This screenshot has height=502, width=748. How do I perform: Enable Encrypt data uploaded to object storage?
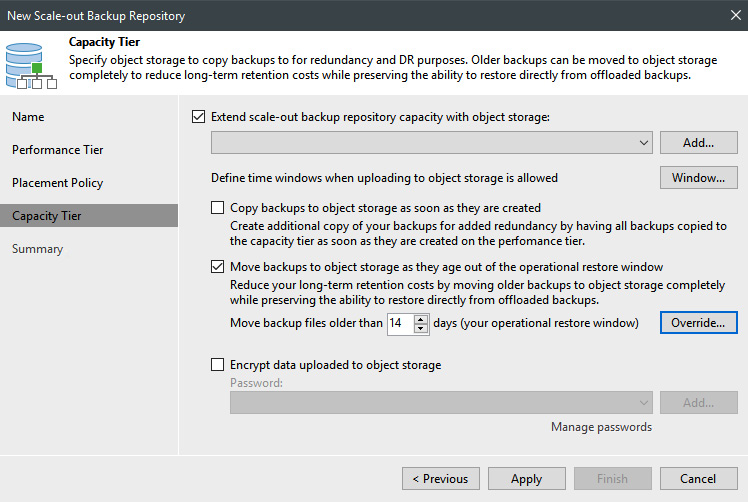point(218,365)
